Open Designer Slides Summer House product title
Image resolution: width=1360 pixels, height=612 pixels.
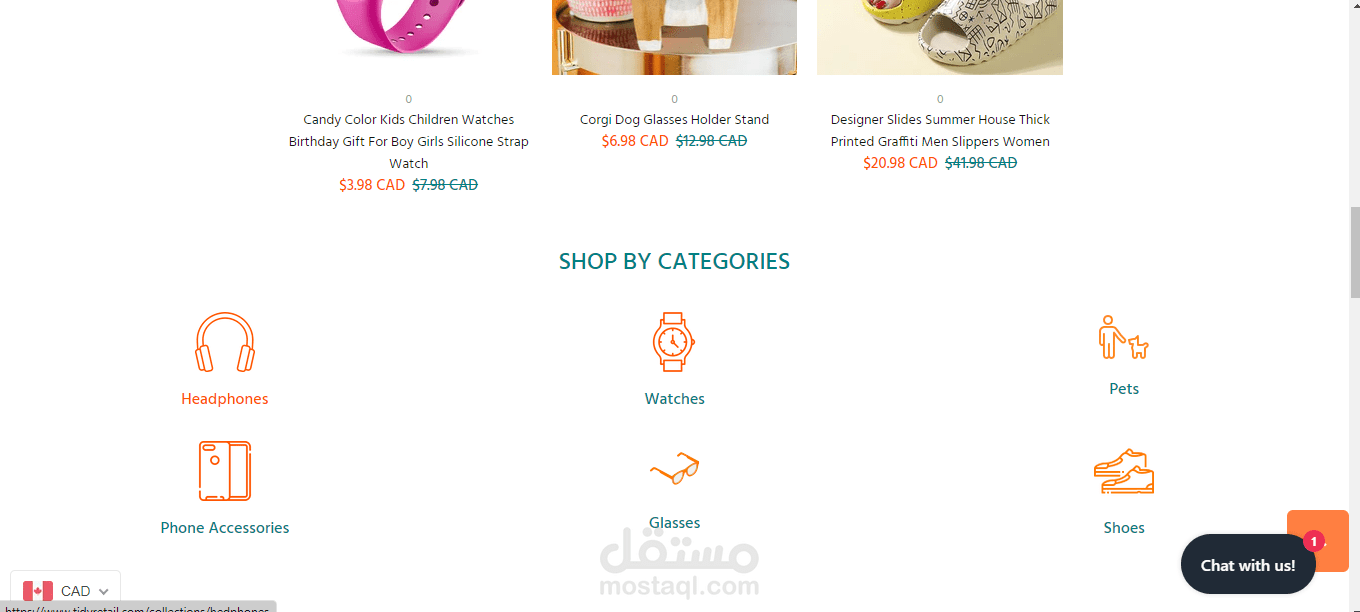940,130
